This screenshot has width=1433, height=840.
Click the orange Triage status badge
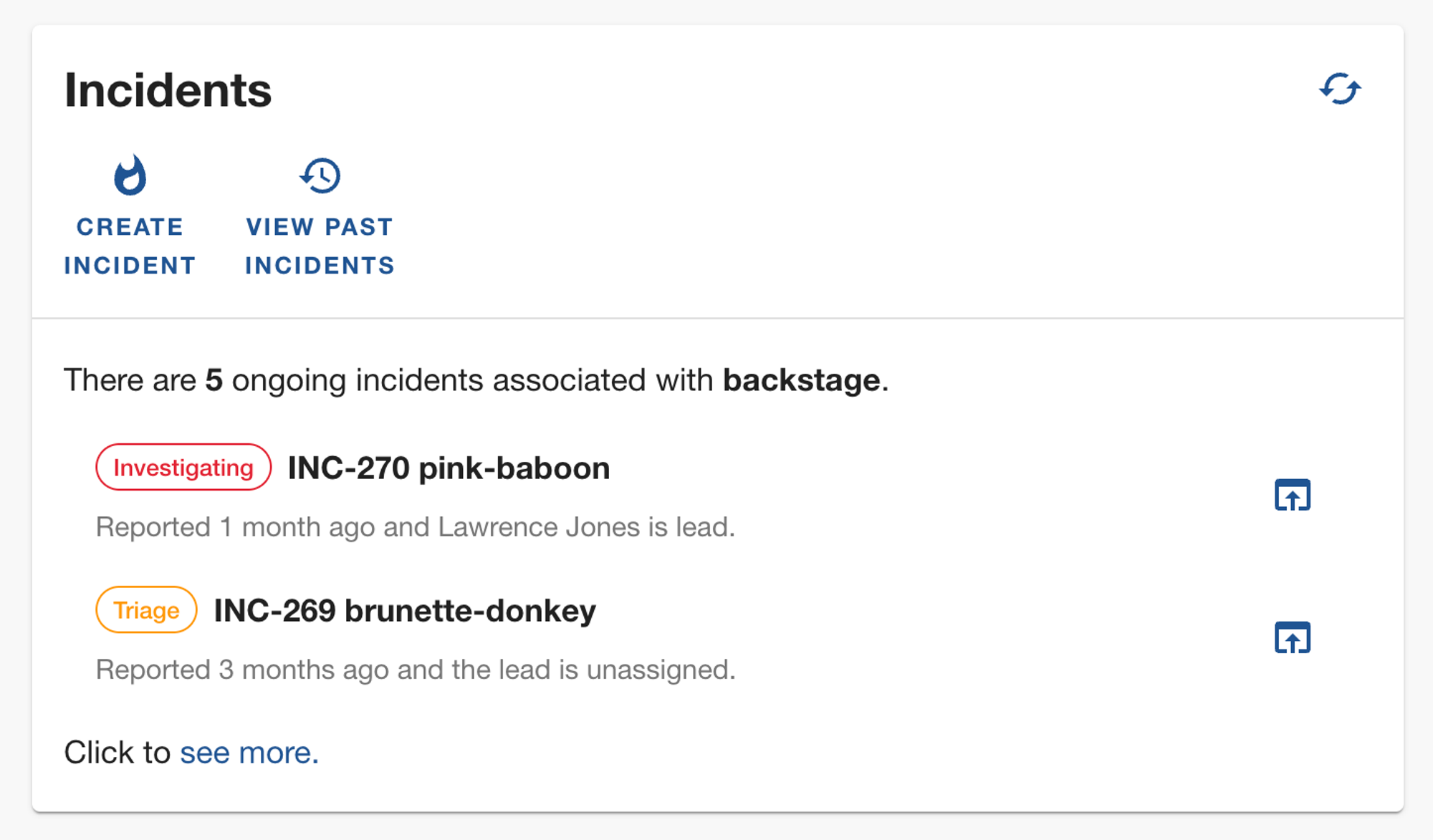point(146,610)
